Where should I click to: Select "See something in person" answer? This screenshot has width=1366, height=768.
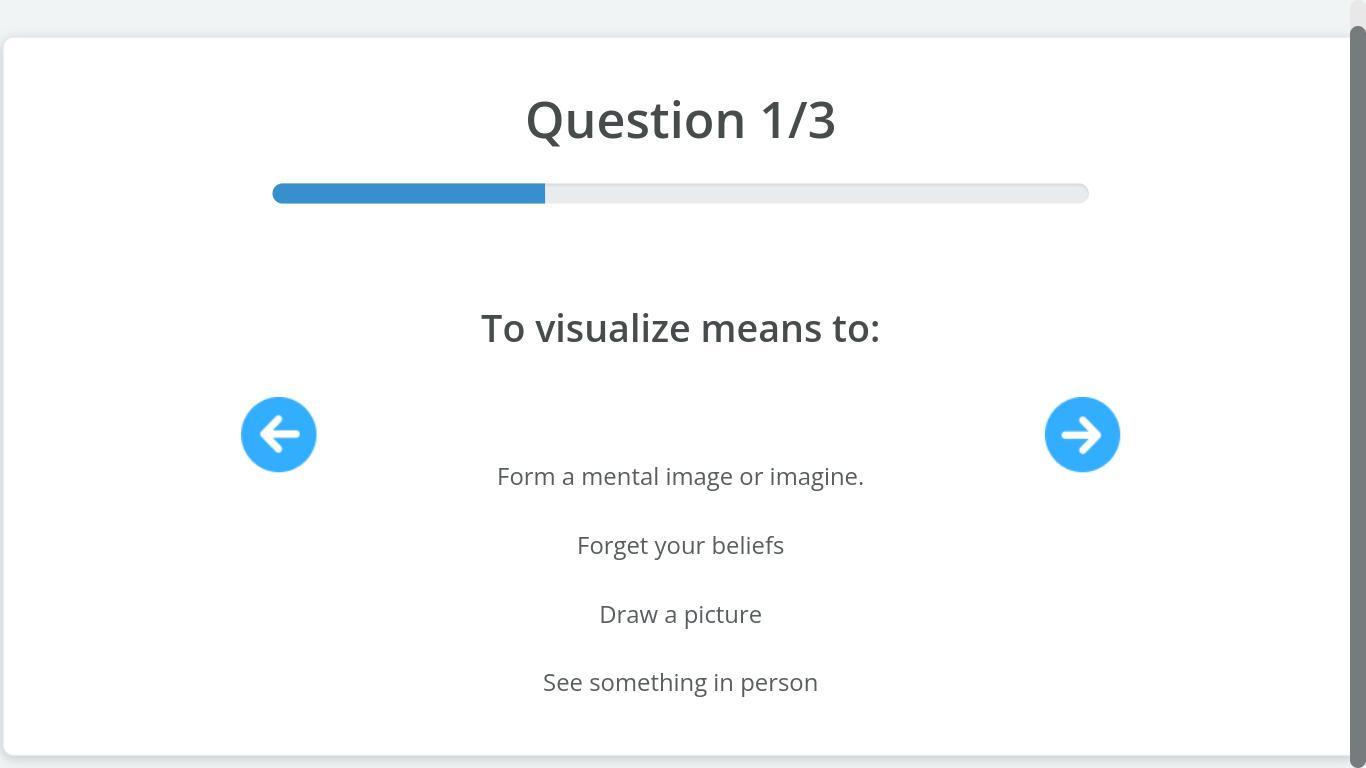(680, 683)
